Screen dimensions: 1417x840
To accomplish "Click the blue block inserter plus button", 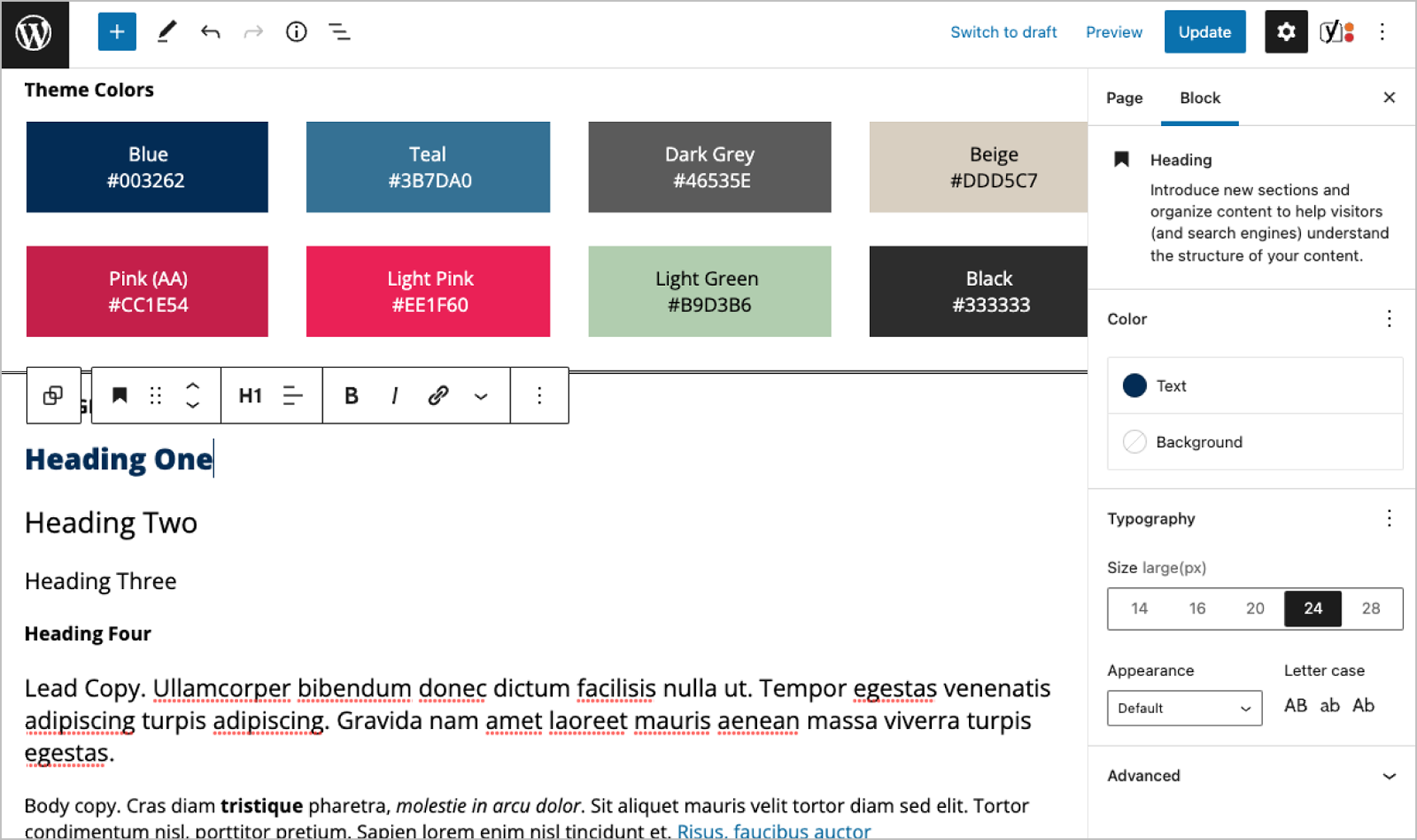I will tap(117, 32).
